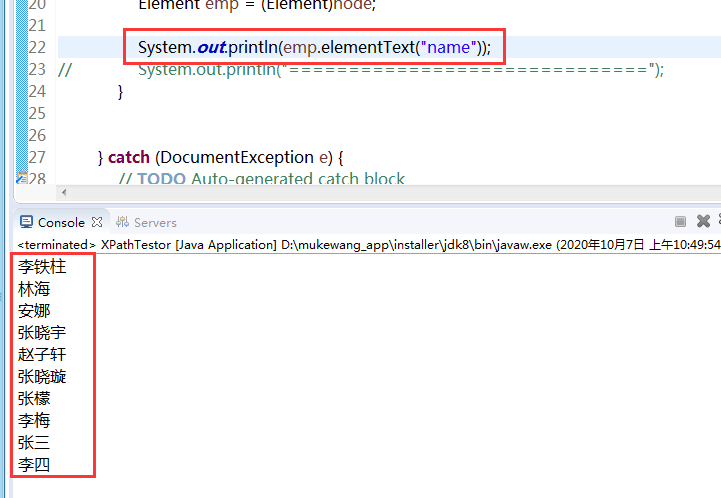The width and height of the screenshot is (721, 498).
Task: Click console output line 赵子轩
Action: coord(42,355)
